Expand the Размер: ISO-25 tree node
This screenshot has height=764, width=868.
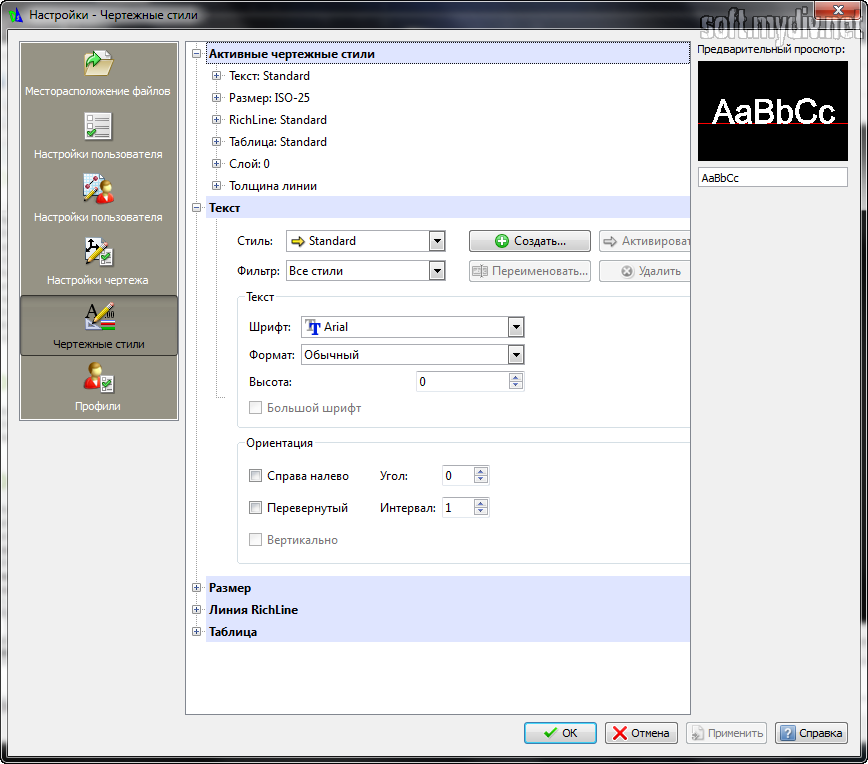(x=216, y=98)
